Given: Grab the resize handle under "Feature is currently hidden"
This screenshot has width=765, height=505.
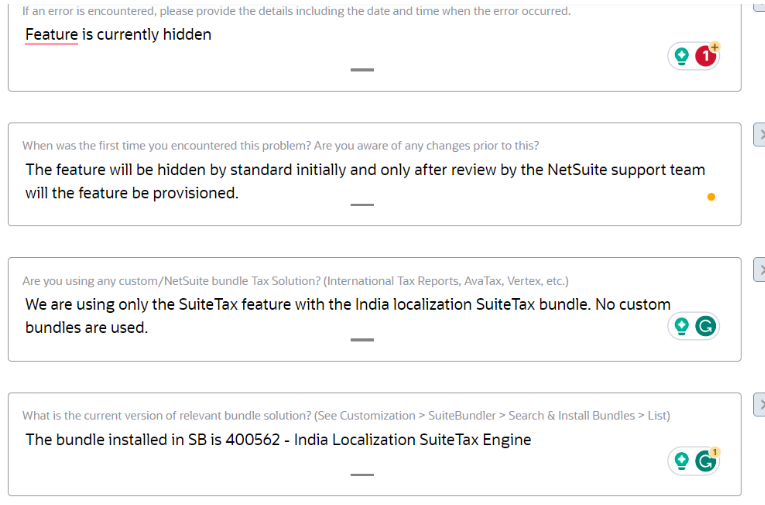Looking at the screenshot, I should [x=362, y=70].
